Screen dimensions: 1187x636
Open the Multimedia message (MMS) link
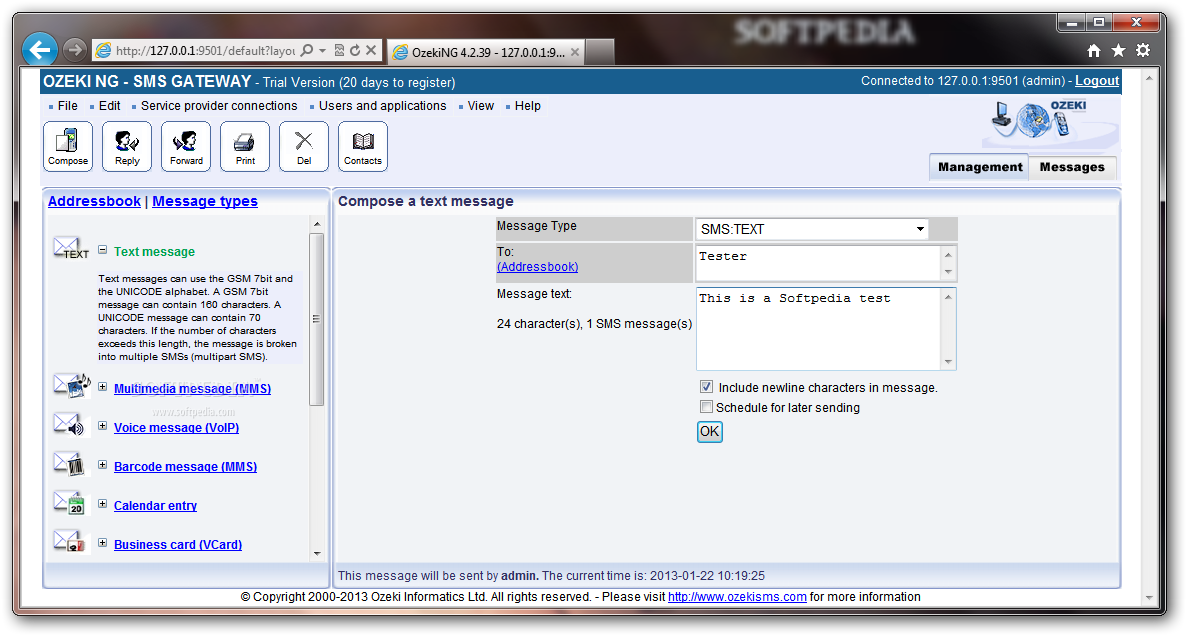192,388
